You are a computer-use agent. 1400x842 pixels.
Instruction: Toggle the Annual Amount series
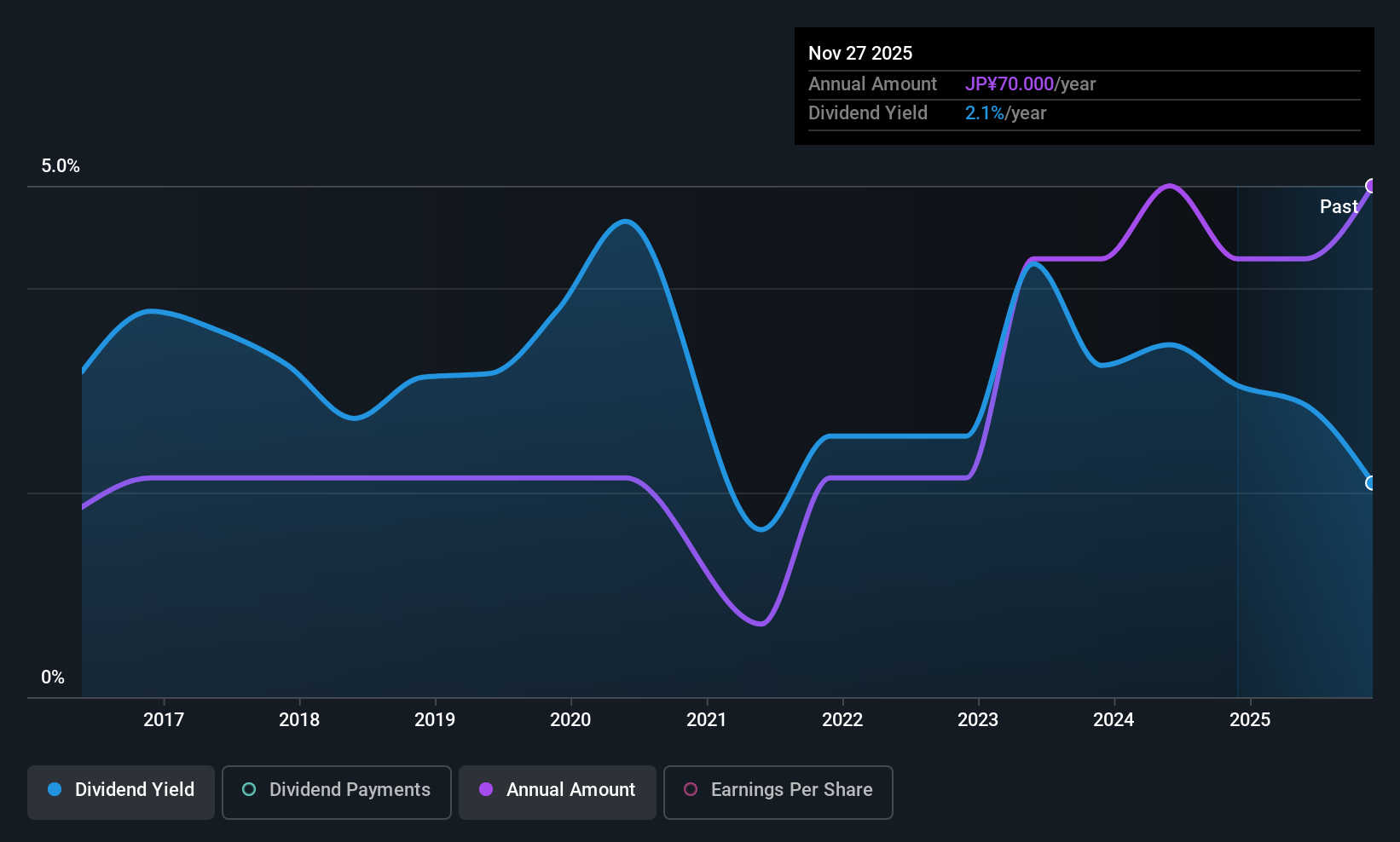click(x=558, y=793)
